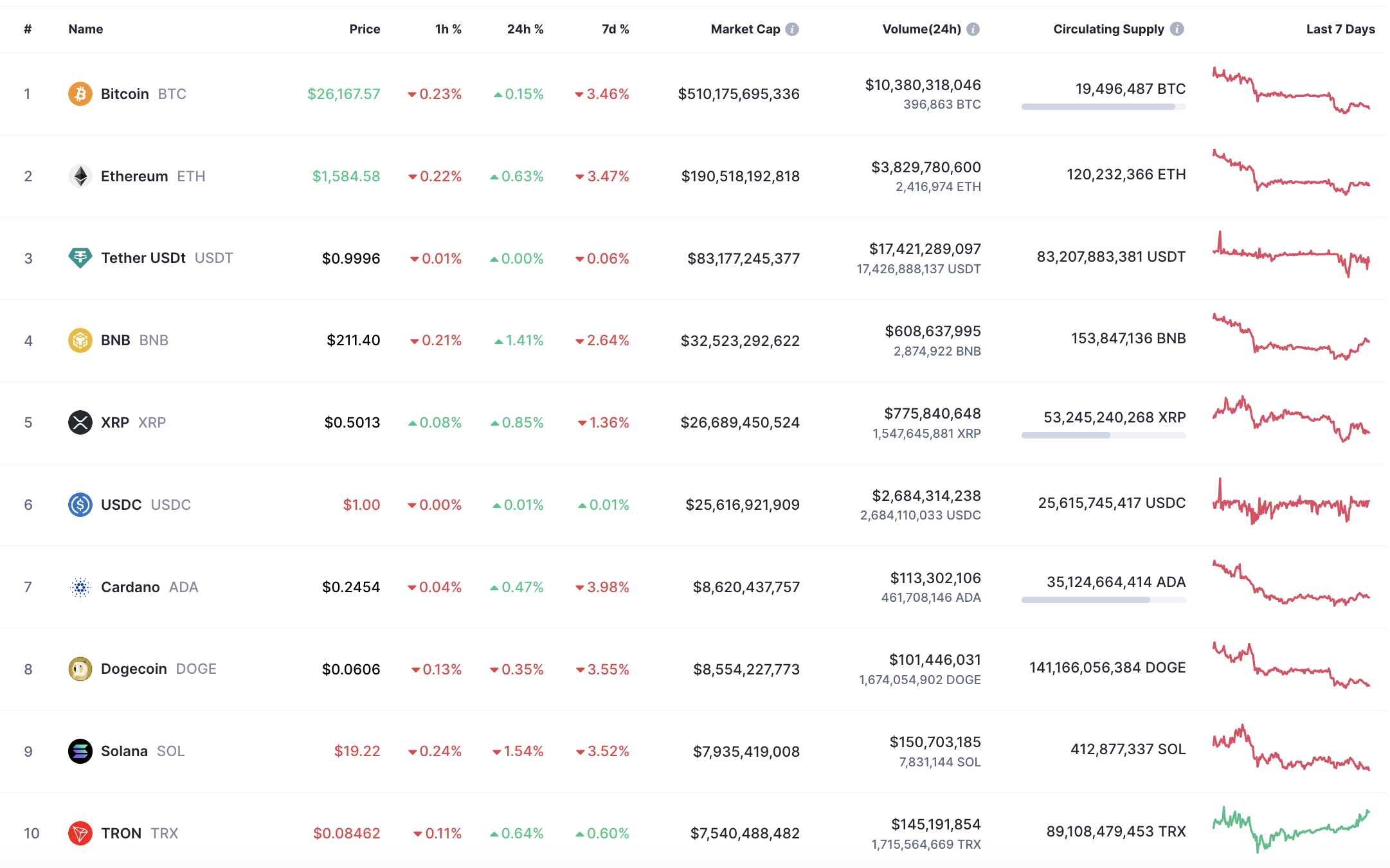Click the USDC coin name link
Screen dimensions: 1390x868
(x=121, y=505)
